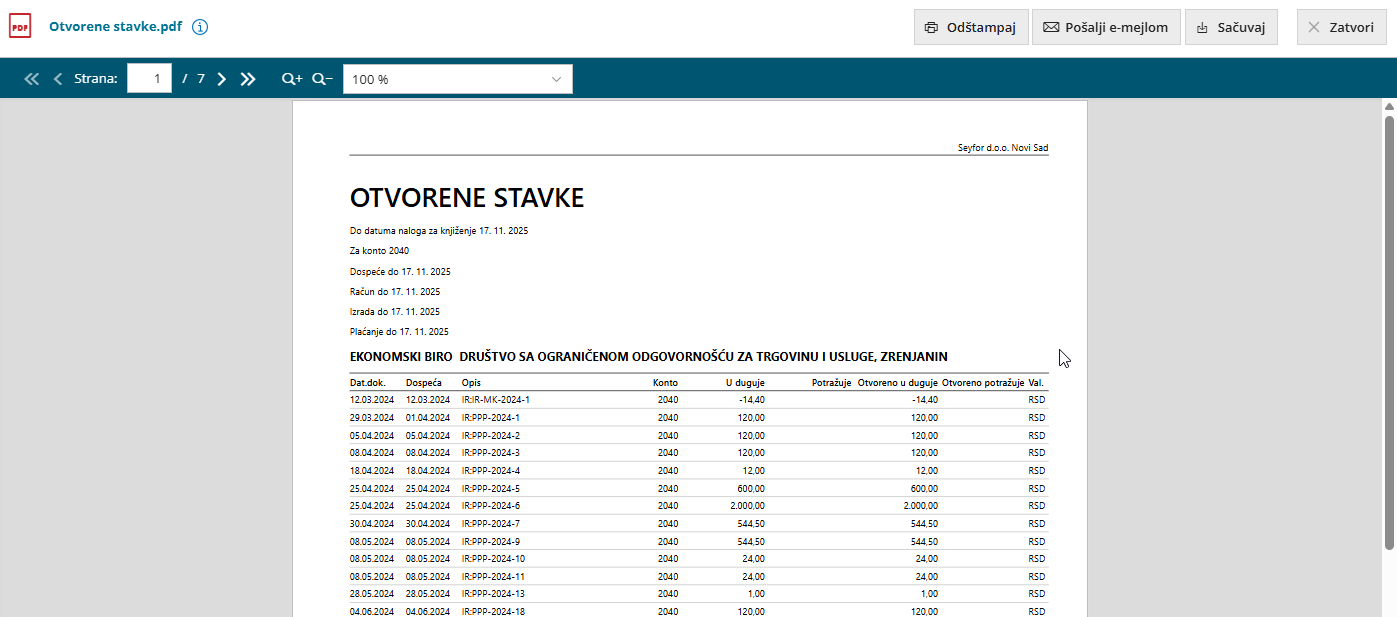This screenshot has height=617, width=1397.
Task: Click the 01.04.2024 due date cell
Action: [428, 418]
